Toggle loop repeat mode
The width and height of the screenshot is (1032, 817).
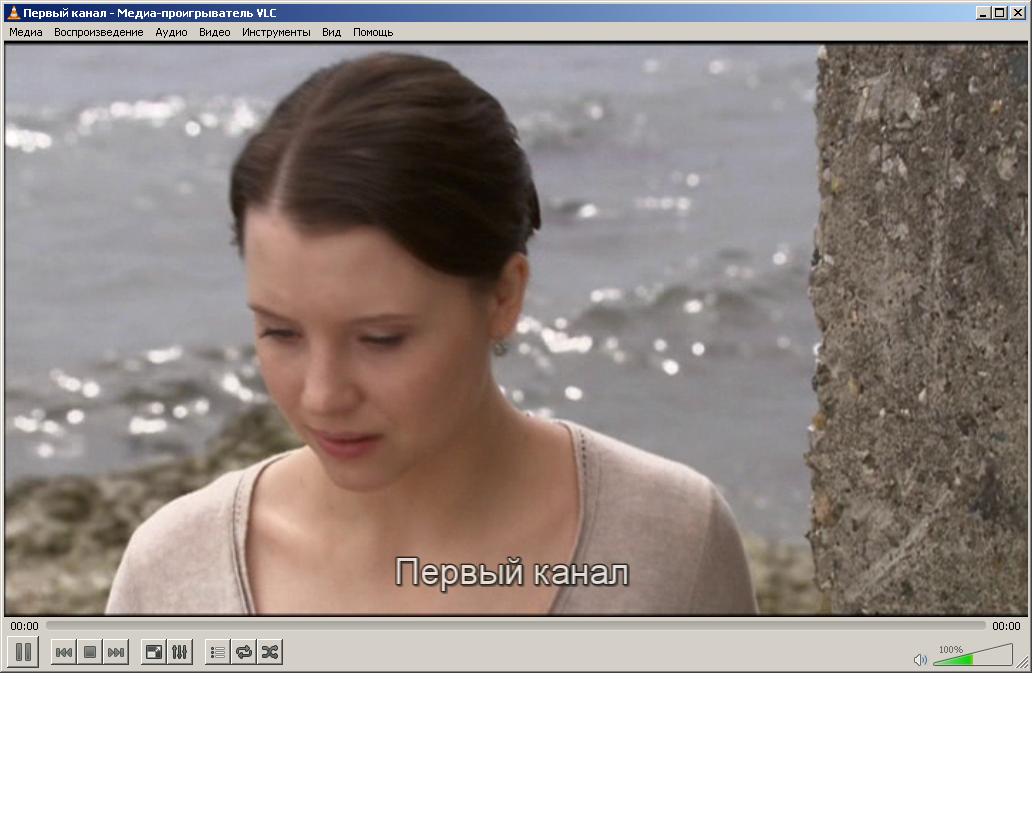click(x=244, y=652)
